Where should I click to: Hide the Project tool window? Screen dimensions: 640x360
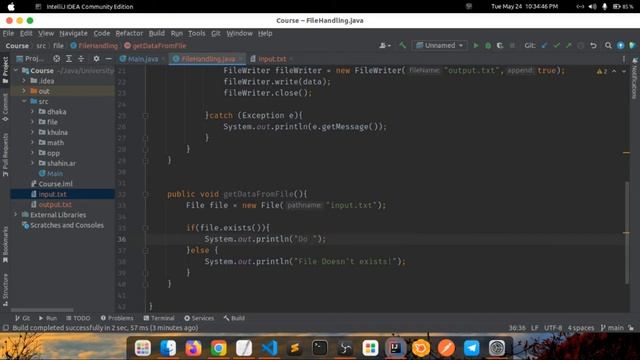(108, 59)
